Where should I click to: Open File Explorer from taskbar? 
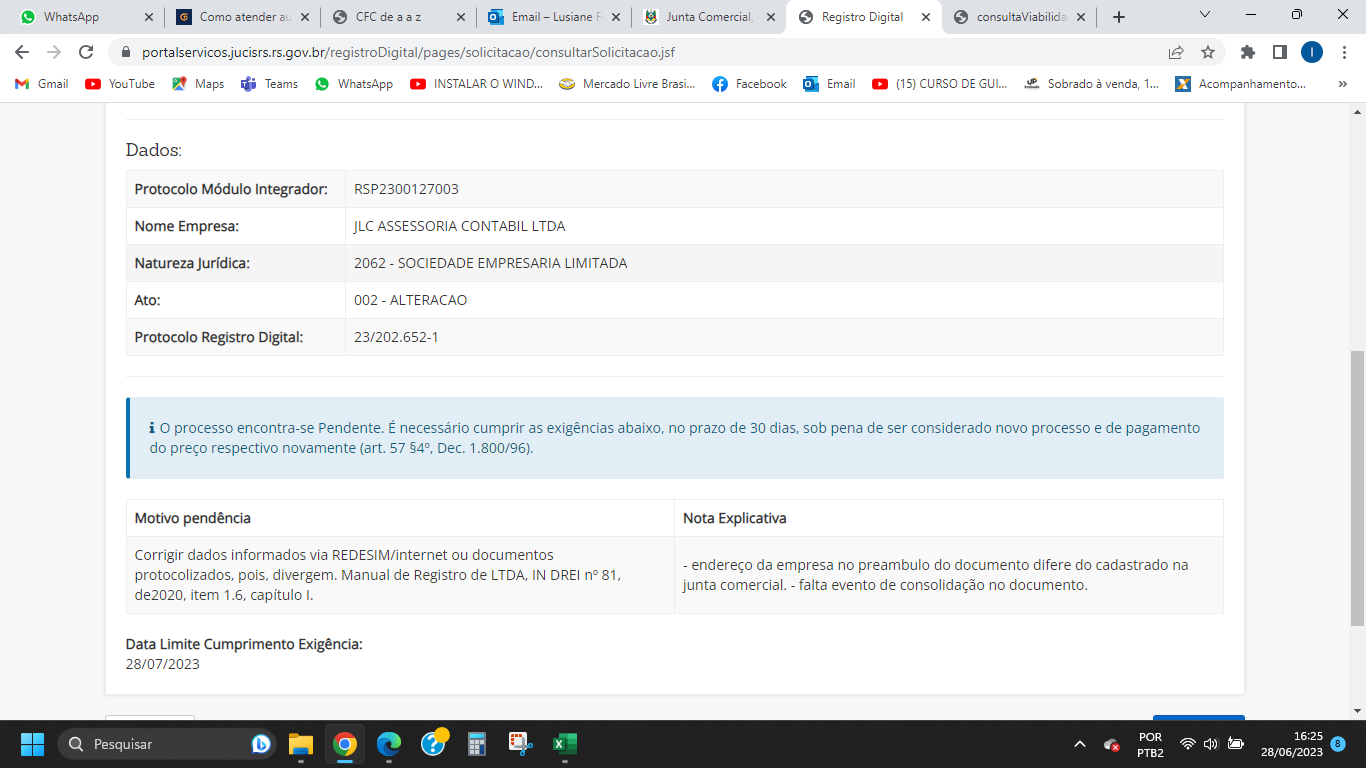[x=301, y=744]
